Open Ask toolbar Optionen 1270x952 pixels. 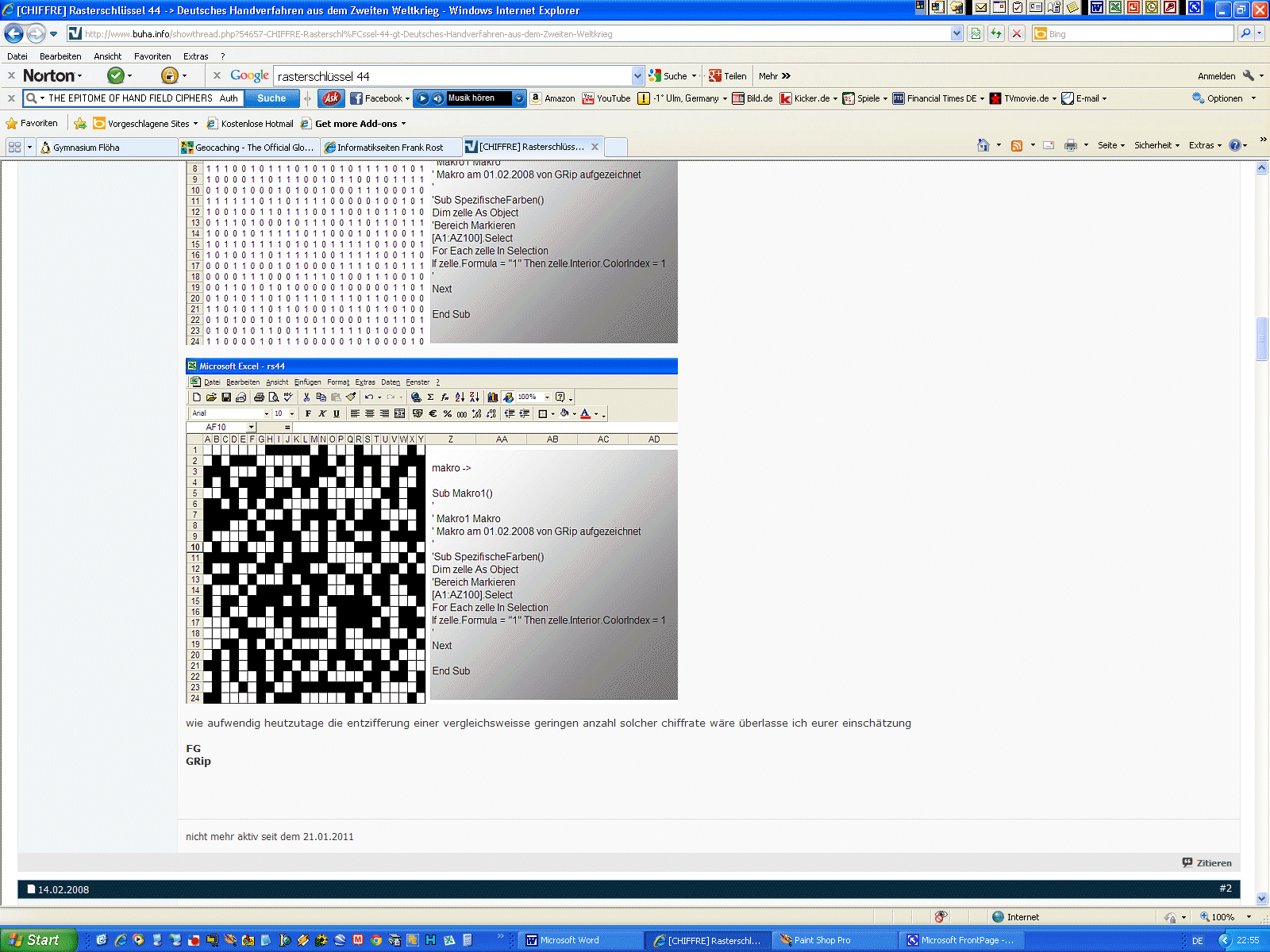[x=1223, y=98]
